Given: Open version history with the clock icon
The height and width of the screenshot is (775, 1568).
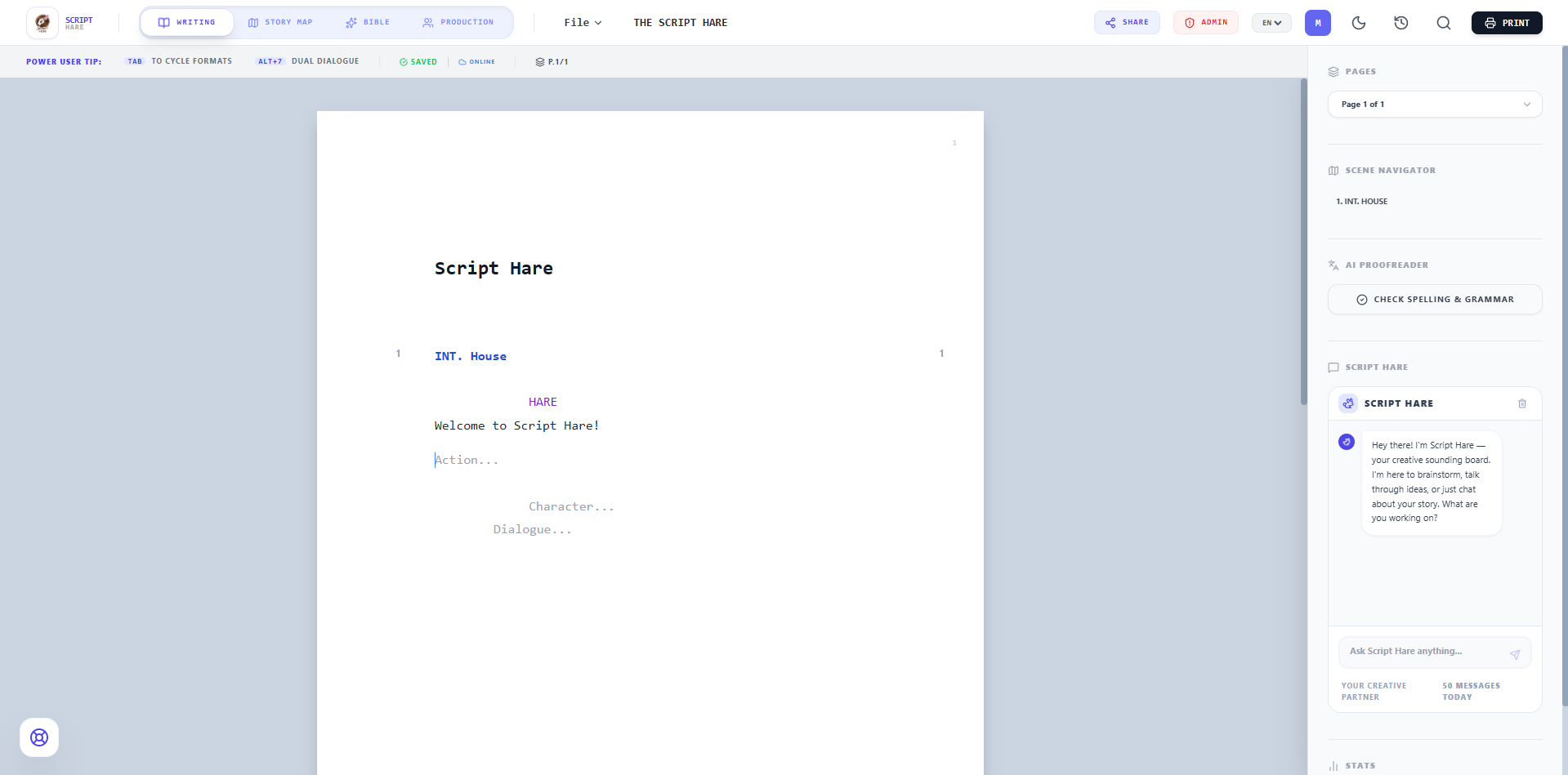Looking at the screenshot, I should point(1401,23).
